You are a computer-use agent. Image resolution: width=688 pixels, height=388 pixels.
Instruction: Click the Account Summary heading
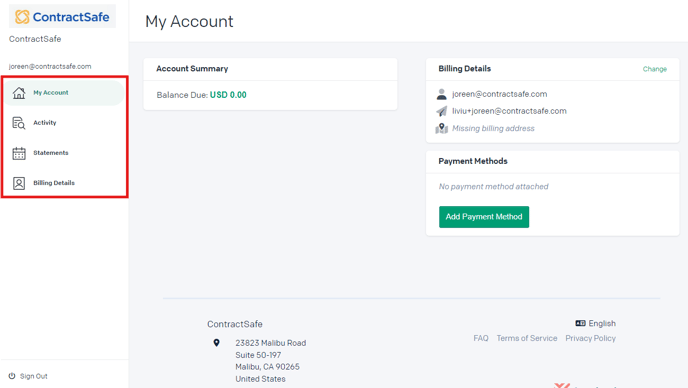[192, 68]
